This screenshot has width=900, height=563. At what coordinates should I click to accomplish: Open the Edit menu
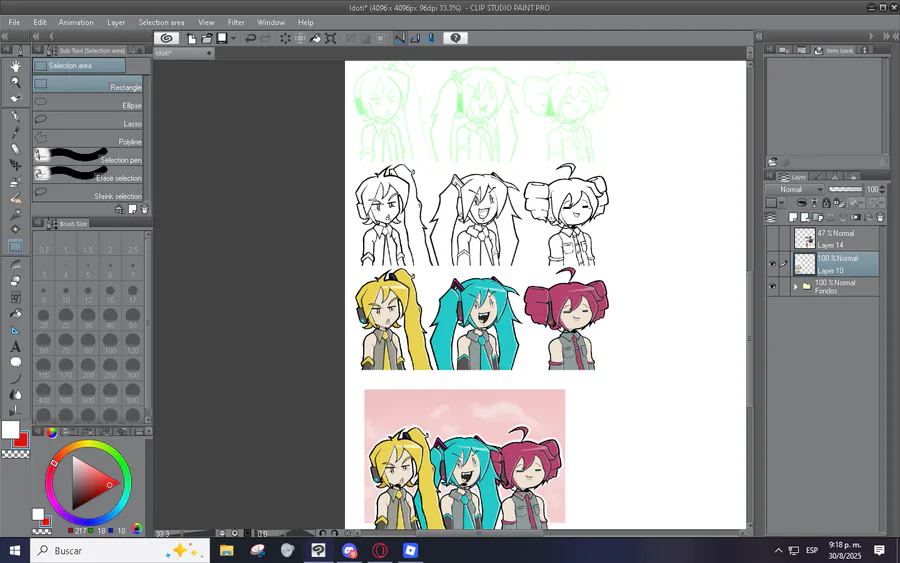(x=40, y=22)
